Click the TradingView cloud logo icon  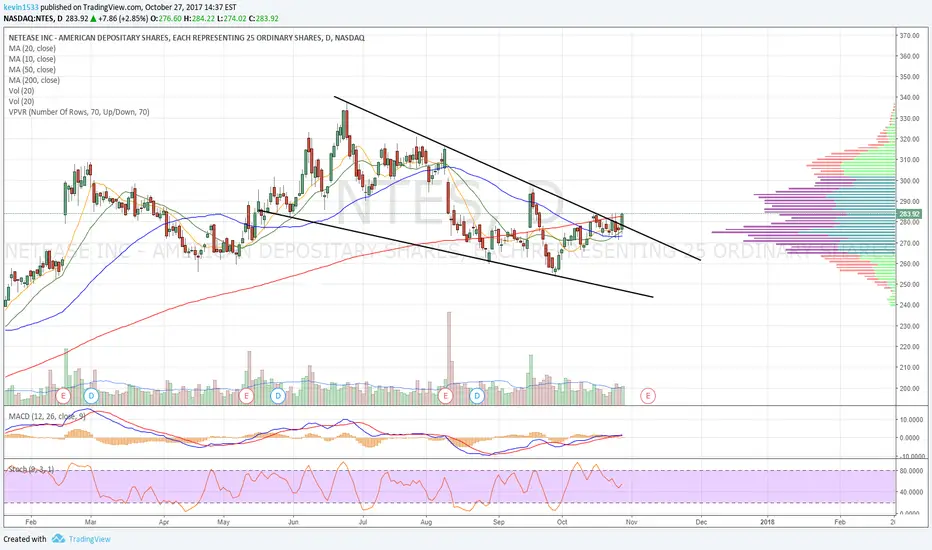(58, 539)
